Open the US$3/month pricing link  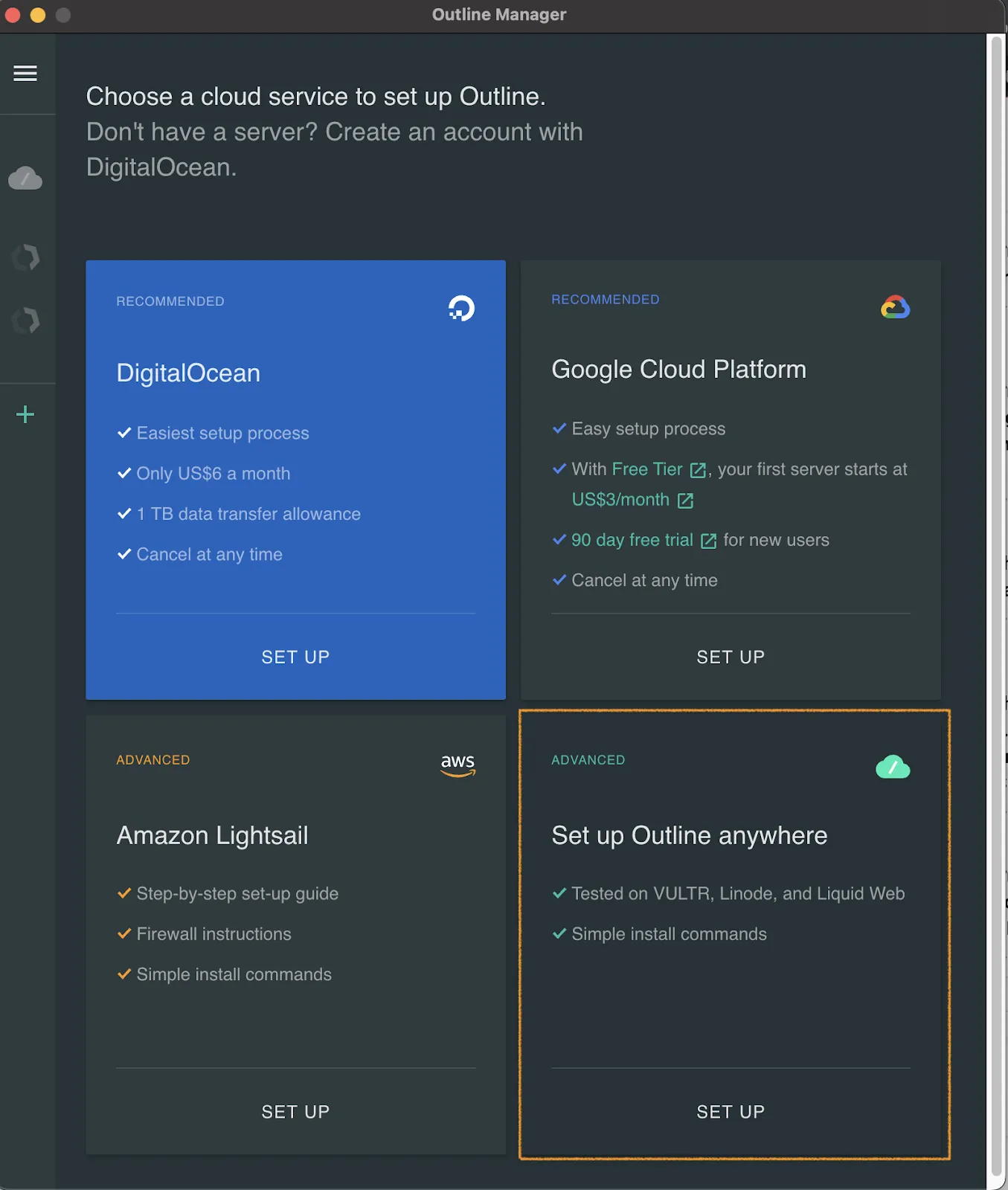620,500
